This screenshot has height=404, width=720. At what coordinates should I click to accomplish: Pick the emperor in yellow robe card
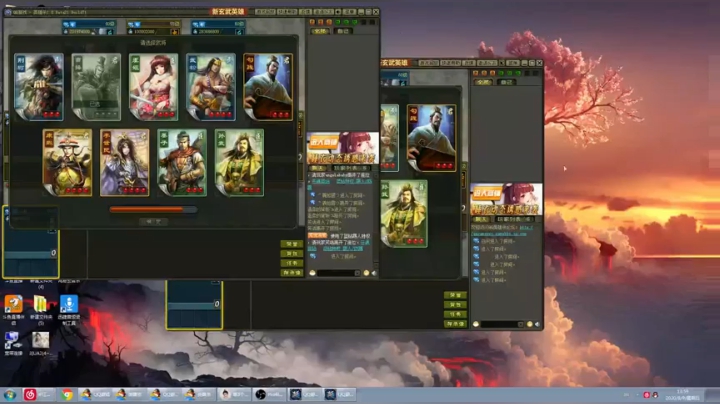[x=68, y=163]
